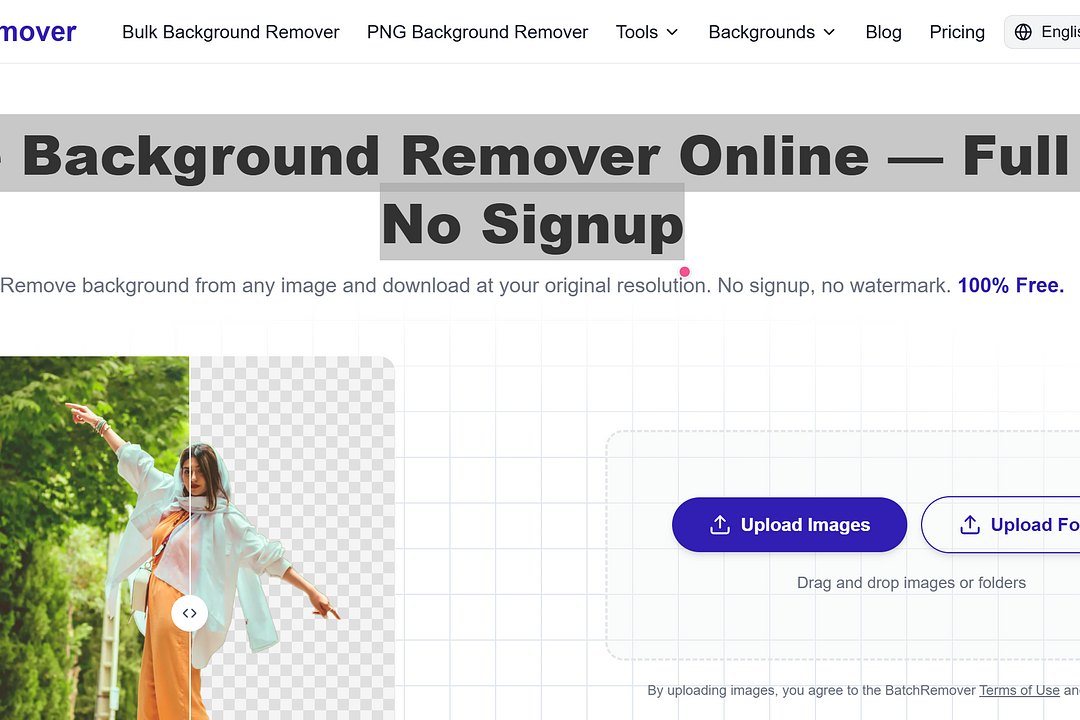Image resolution: width=1080 pixels, height=720 pixels.
Task: Click the '100% Free.' highlighted text
Action: tap(1010, 285)
